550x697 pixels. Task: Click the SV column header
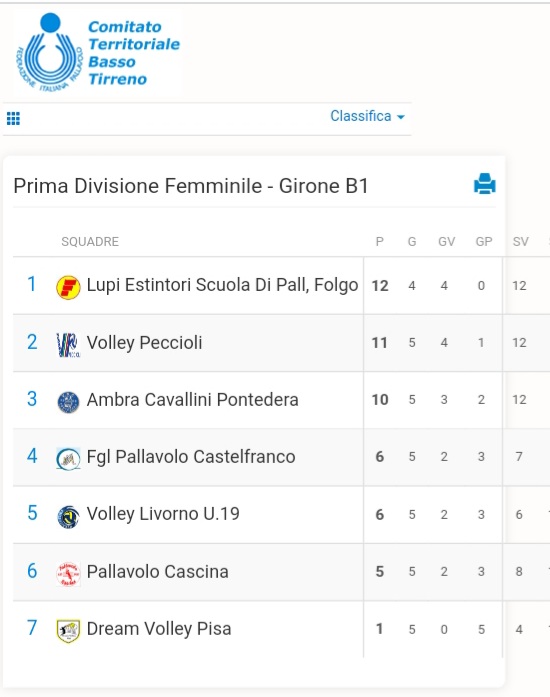tap(521, 241)
